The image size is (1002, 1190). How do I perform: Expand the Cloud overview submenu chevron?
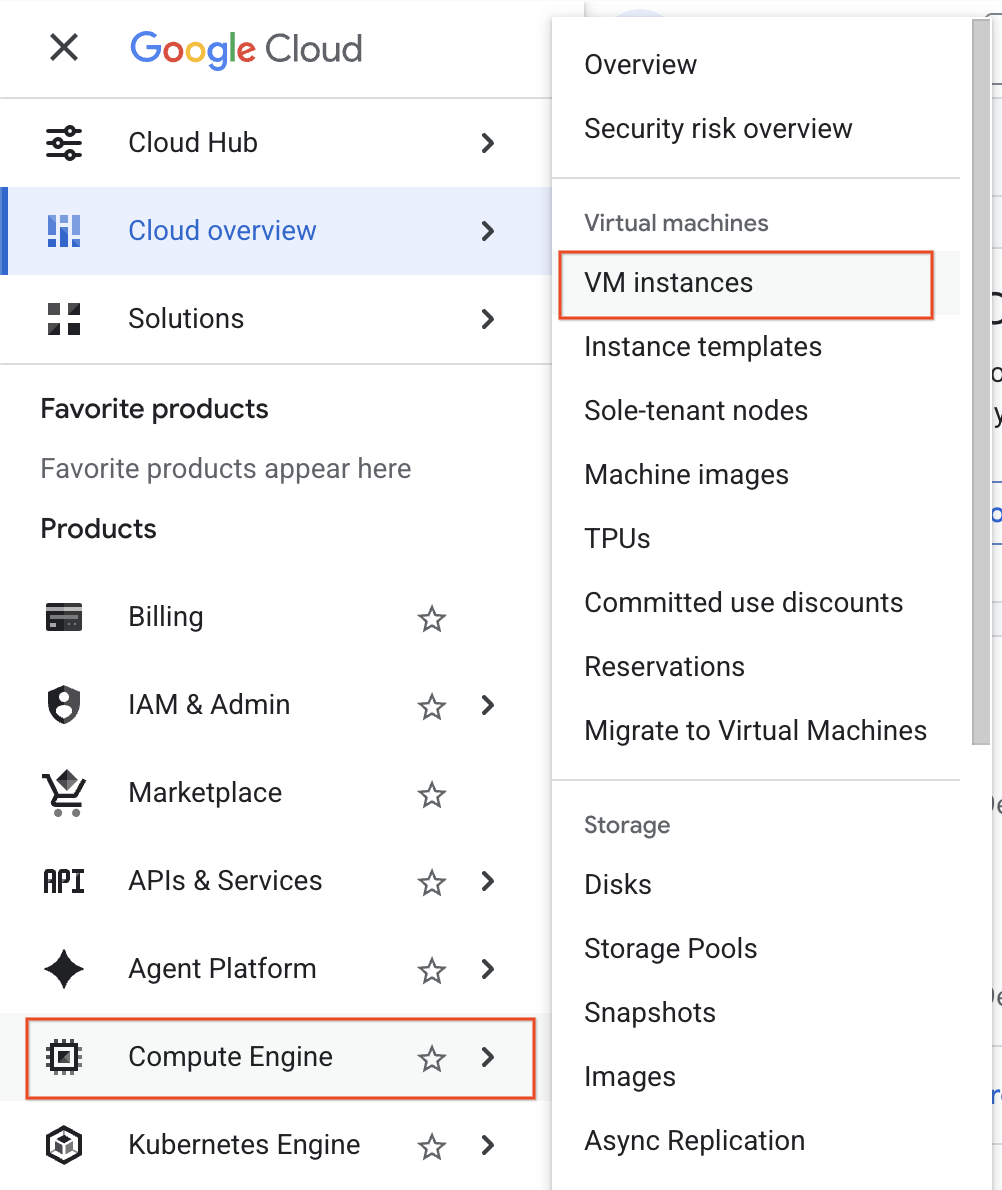(x=488, y=231)
